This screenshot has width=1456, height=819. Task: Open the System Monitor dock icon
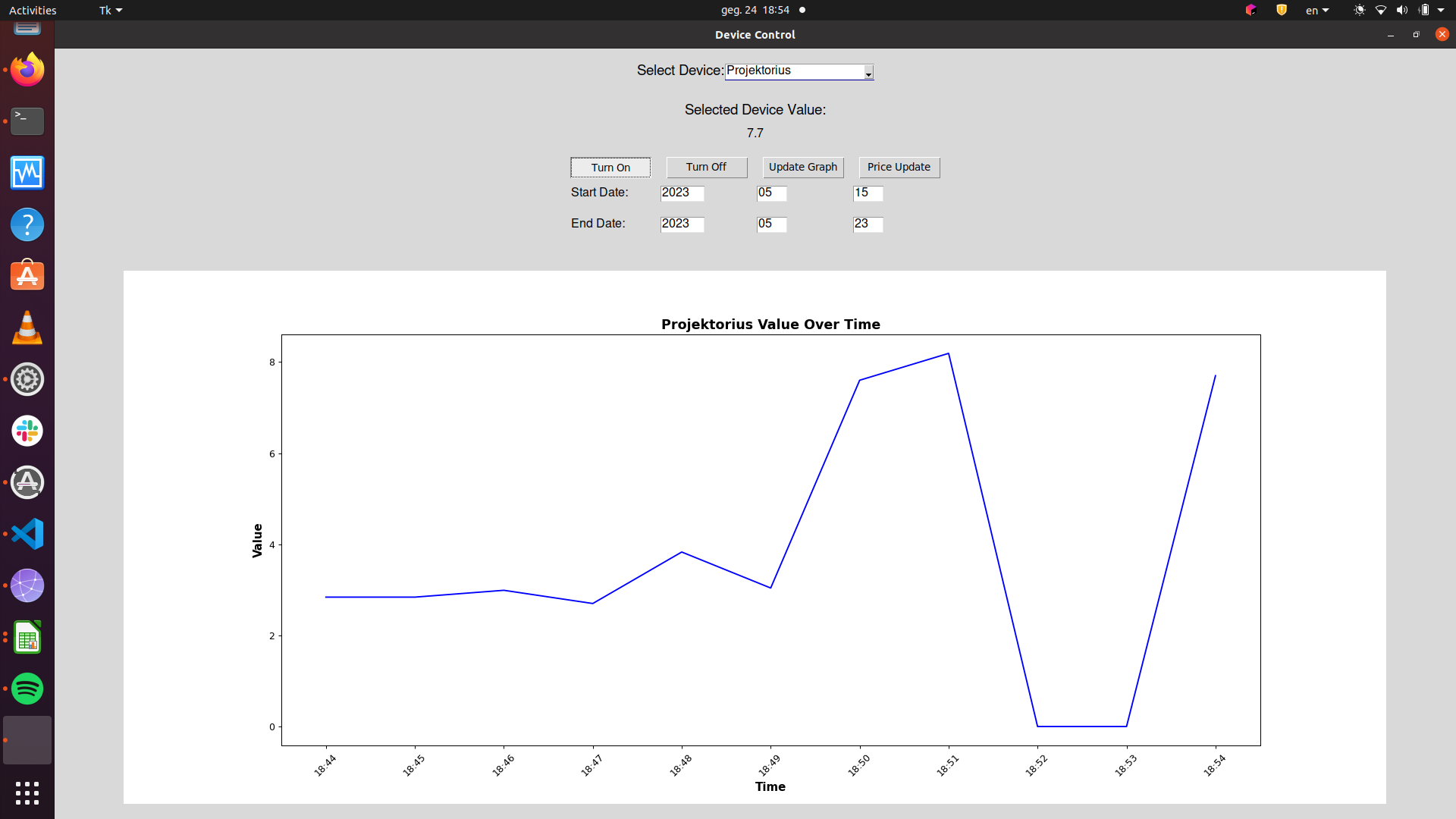coord(27,173)
